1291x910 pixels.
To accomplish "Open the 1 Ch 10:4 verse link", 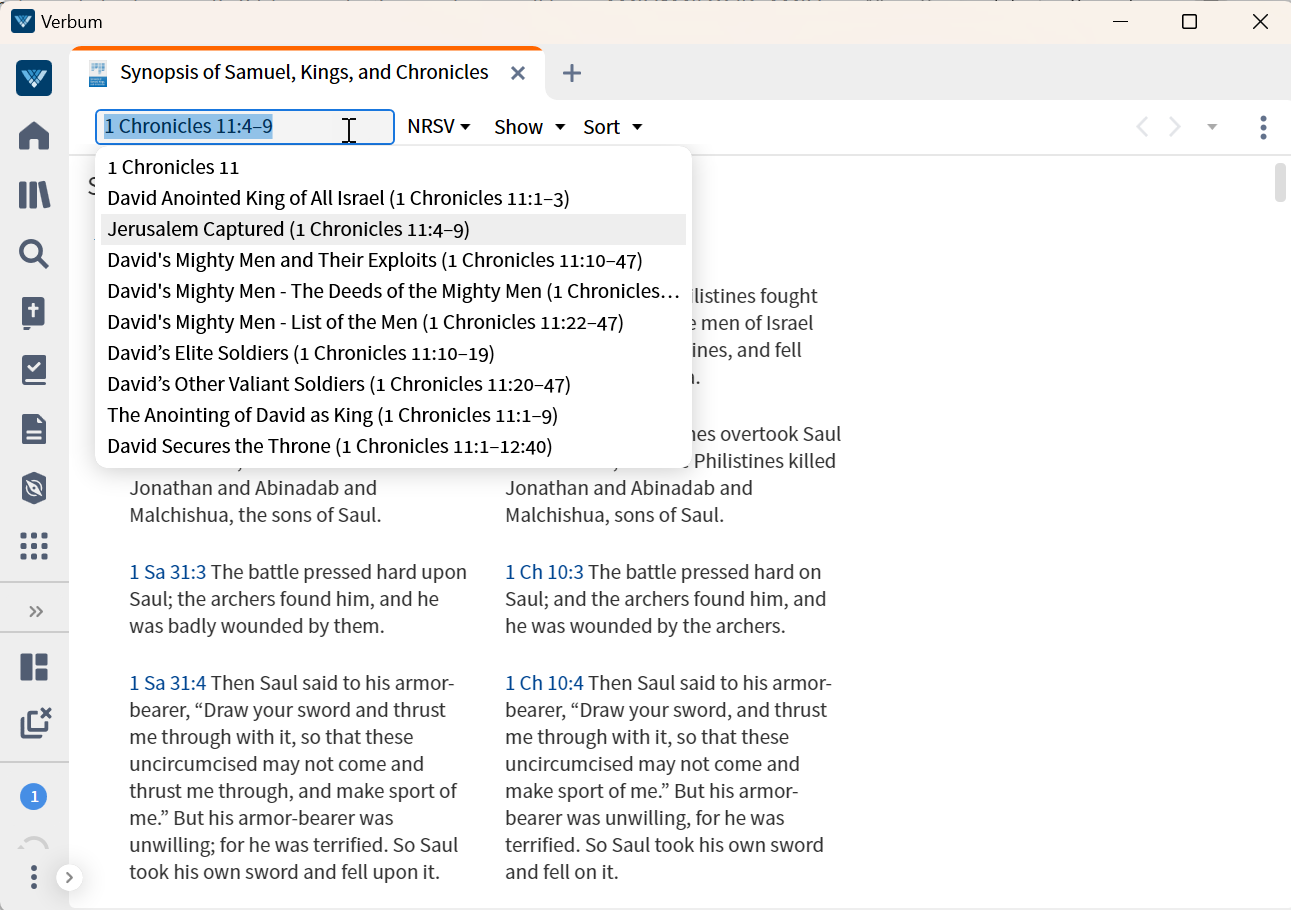I will [x=544, y=683].
